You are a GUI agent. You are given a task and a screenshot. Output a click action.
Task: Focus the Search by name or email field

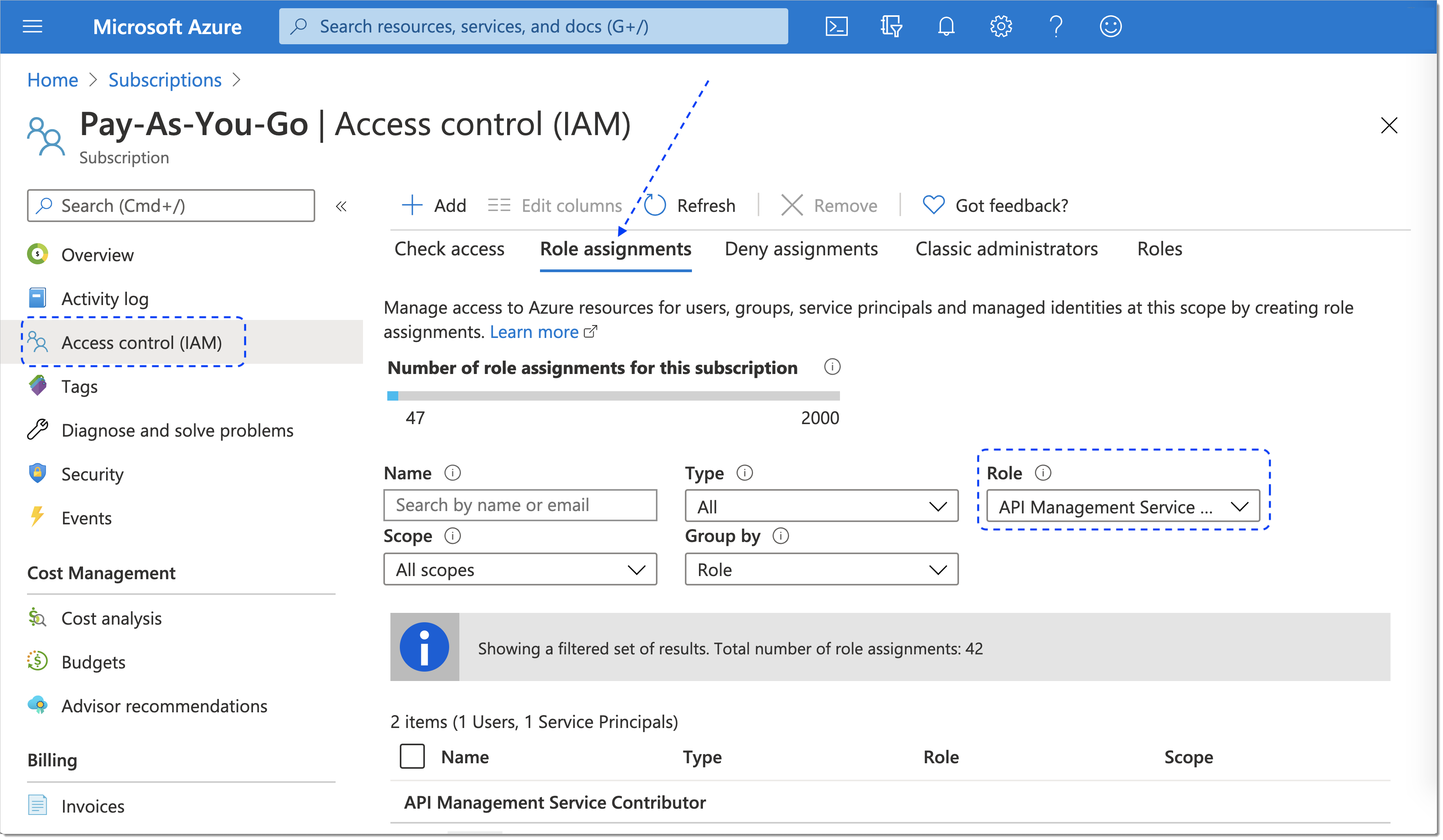520,505
